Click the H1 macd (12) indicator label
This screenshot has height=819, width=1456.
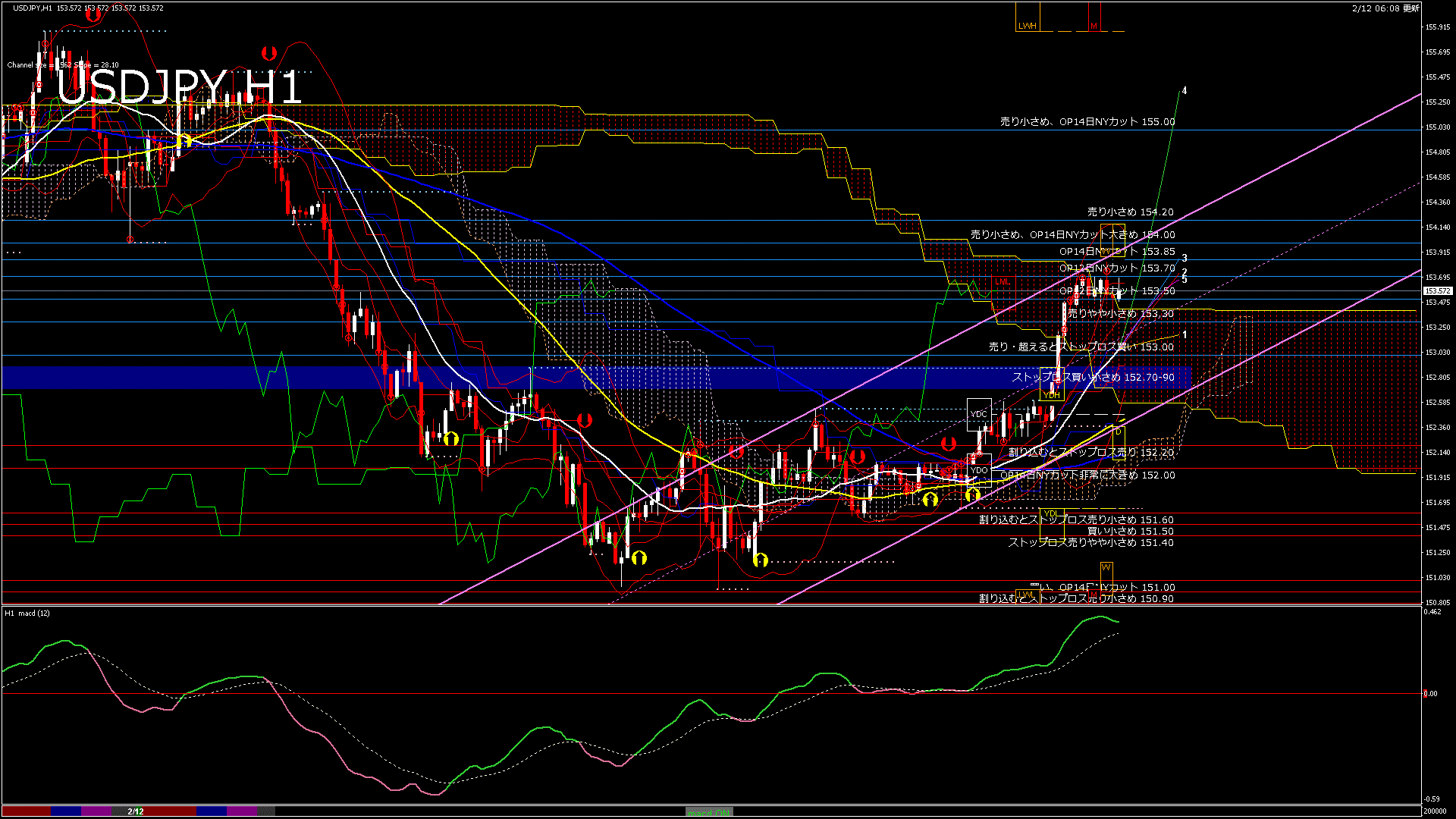pyautogui.click(x=27, y=613)
